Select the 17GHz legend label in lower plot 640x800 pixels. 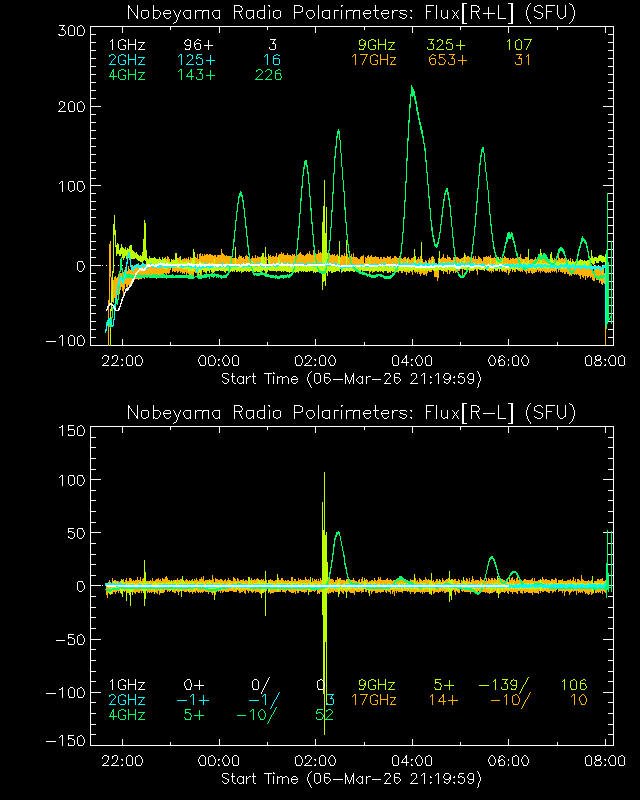(x=373, y=699)
